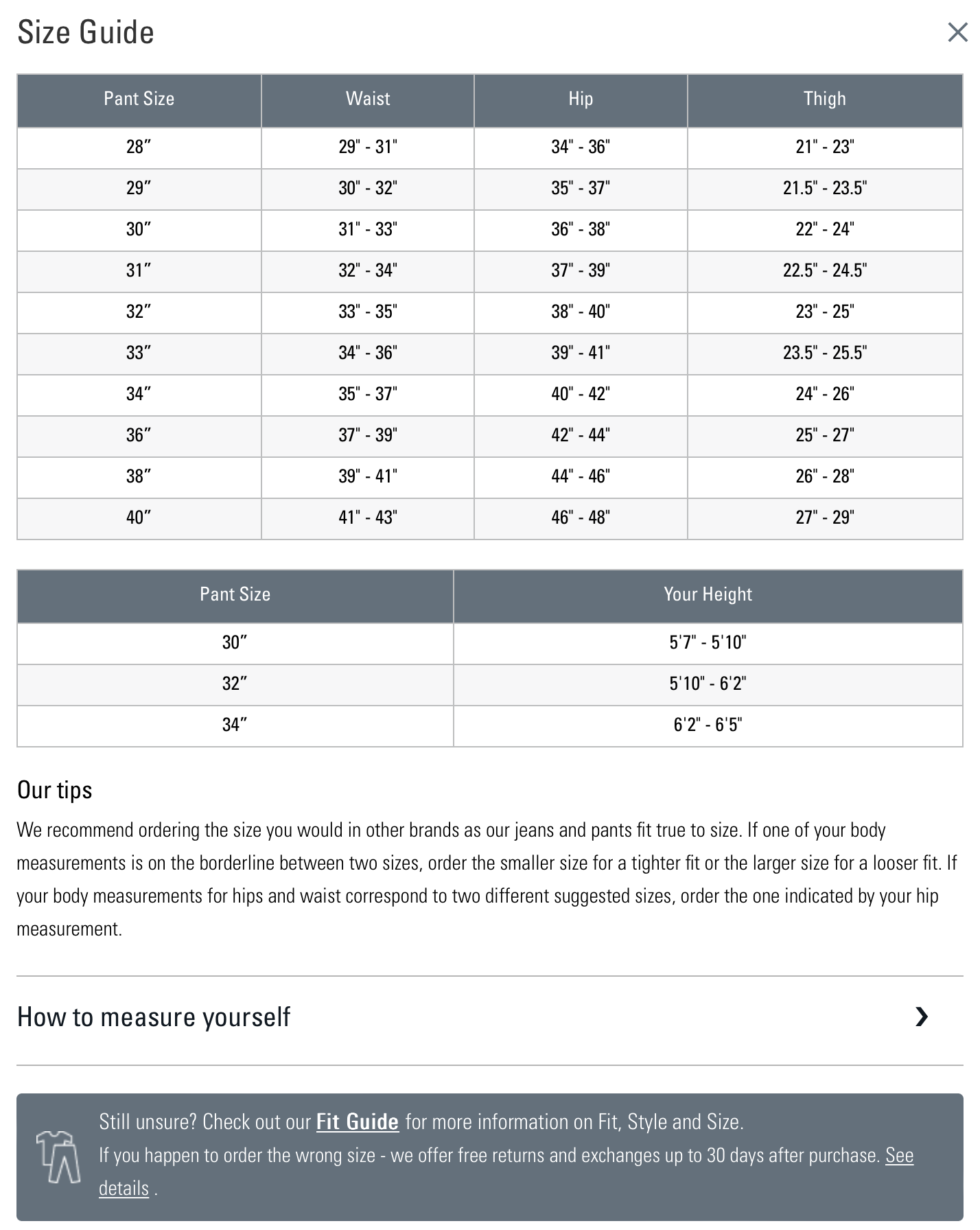Select the 38″ pant size cell
980x1230 pixels.
point(139,476)
